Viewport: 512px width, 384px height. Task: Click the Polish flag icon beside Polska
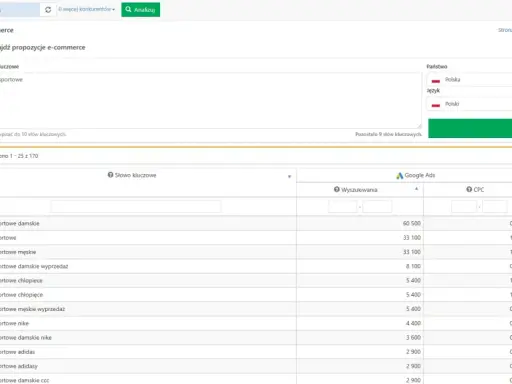pos(436,81)
